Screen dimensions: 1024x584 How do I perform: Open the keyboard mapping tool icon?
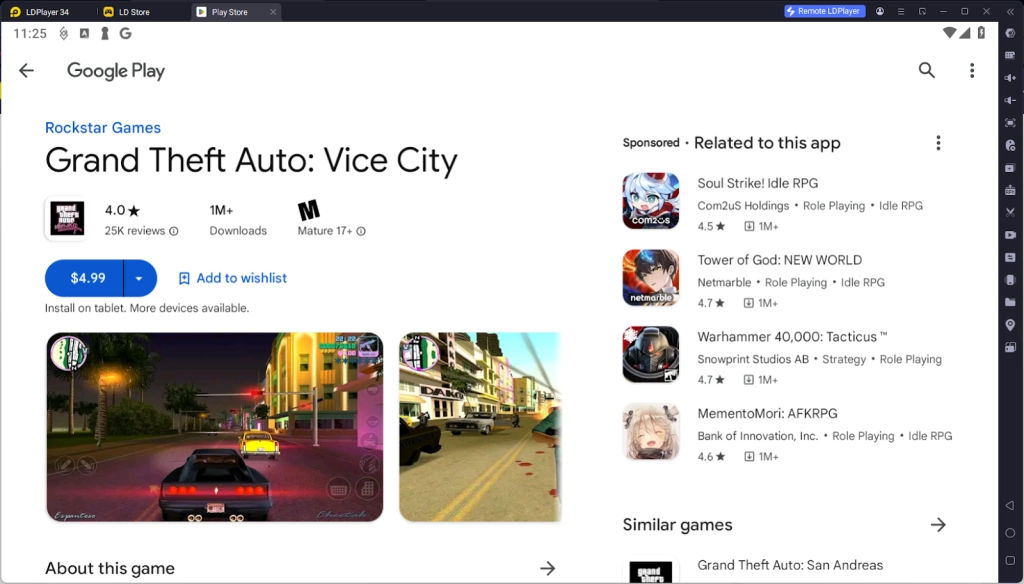(1009, 55)
